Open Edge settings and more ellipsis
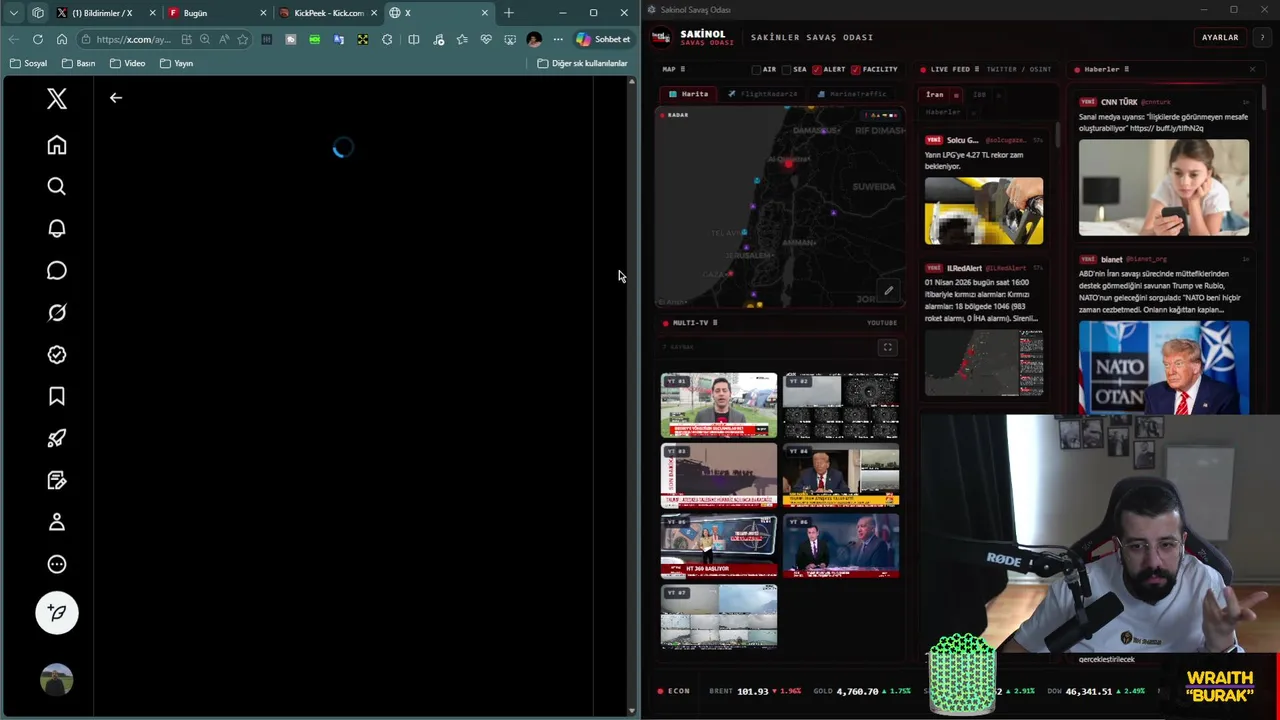This screenshot has width=1280, height=720. click(x=558, y=39)
